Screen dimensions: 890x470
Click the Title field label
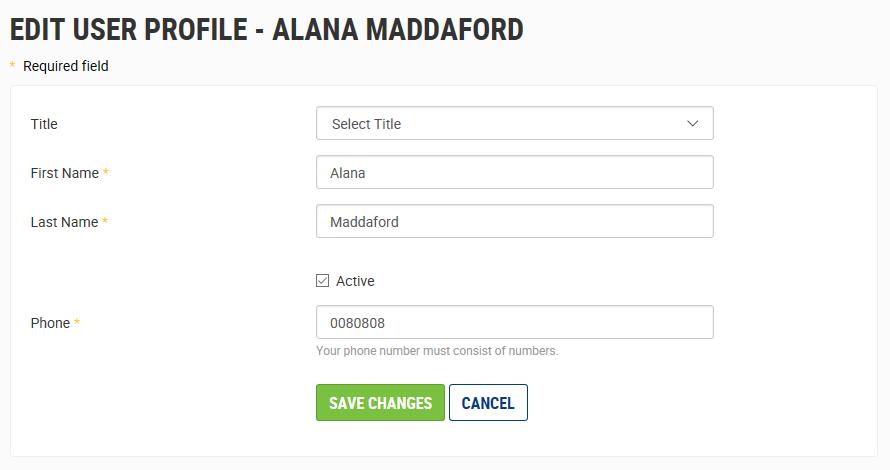pos(44,124)
